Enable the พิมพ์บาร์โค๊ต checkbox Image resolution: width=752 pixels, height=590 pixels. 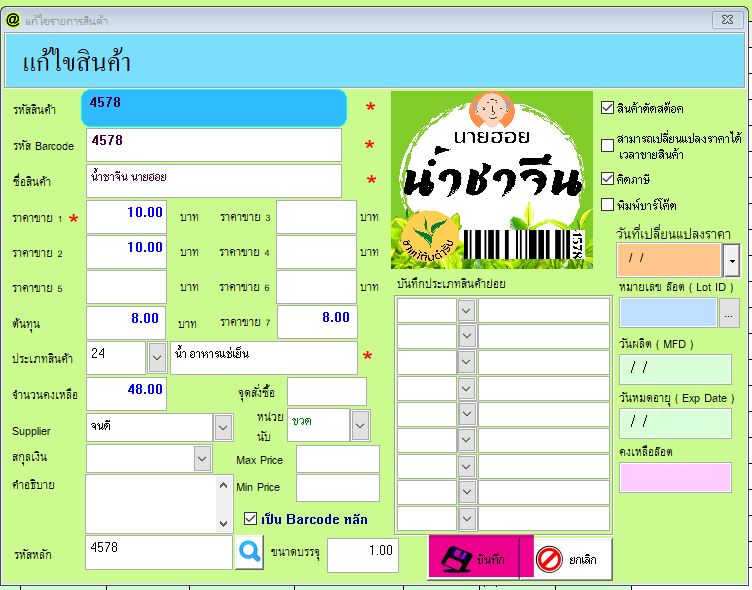coord(608,205)
